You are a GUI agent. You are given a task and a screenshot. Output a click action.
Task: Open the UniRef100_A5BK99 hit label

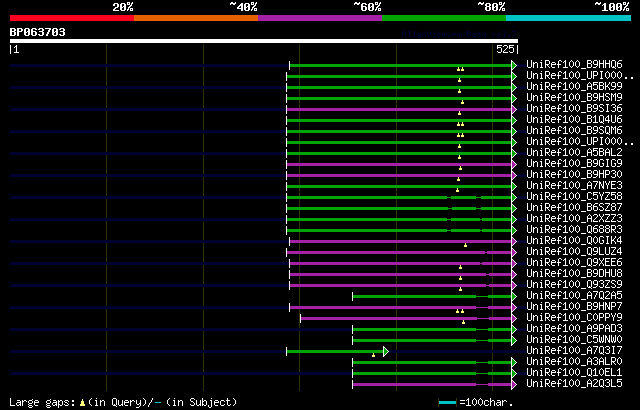[x=574, y=86]
